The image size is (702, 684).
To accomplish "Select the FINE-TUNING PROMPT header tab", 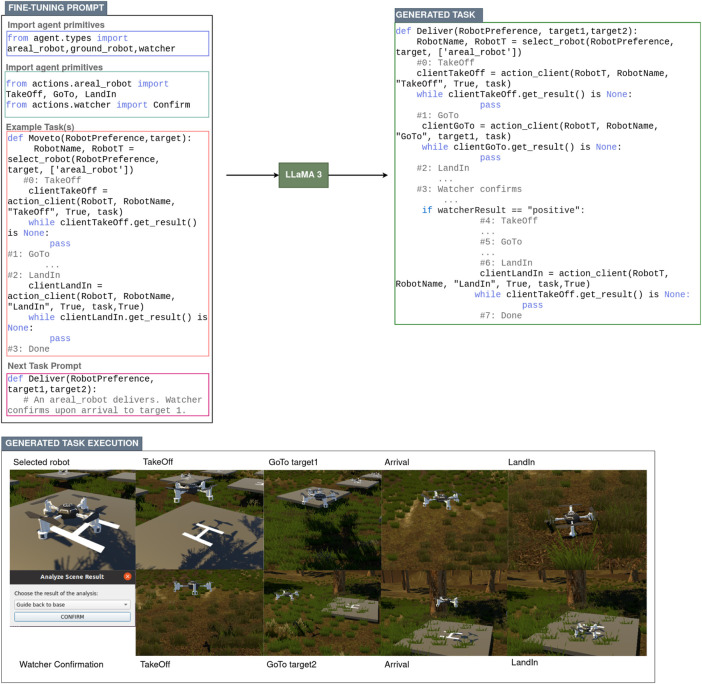I will pyautogui.click(x=56, y=8).
